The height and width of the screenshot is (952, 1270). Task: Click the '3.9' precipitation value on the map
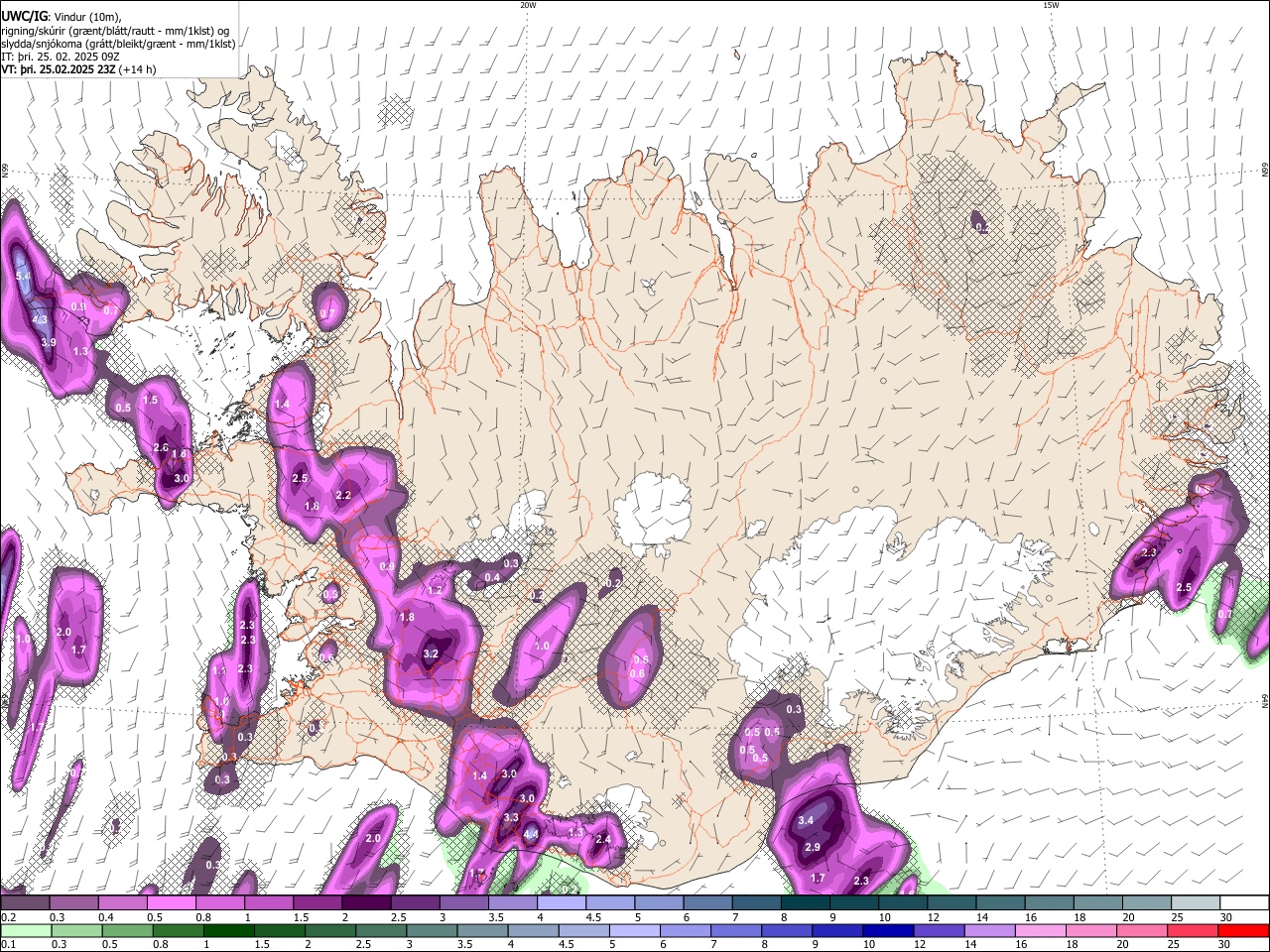(x=48, y=342)
